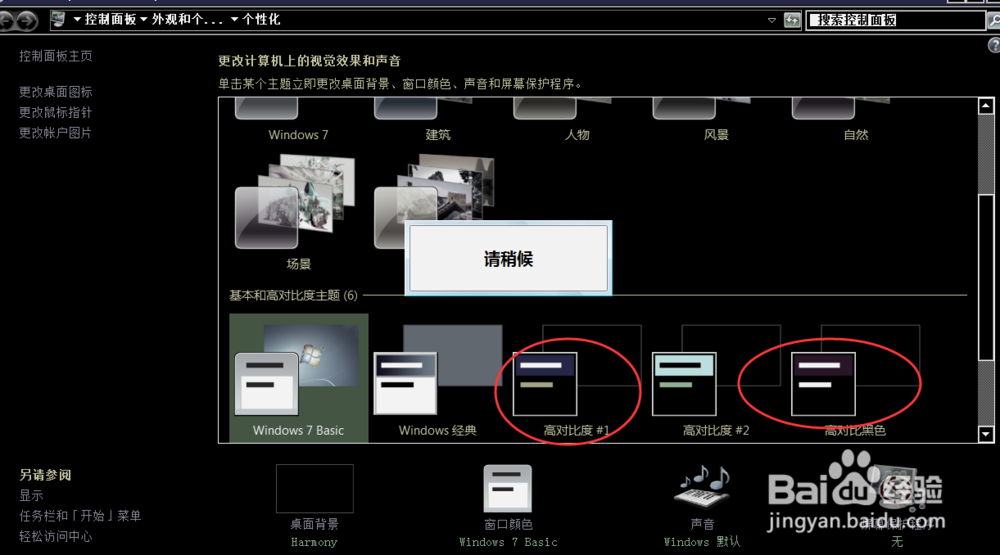Choose the 建筑 theme
The width and height of the screenshot is (1000, 555).
coord(438,121)
